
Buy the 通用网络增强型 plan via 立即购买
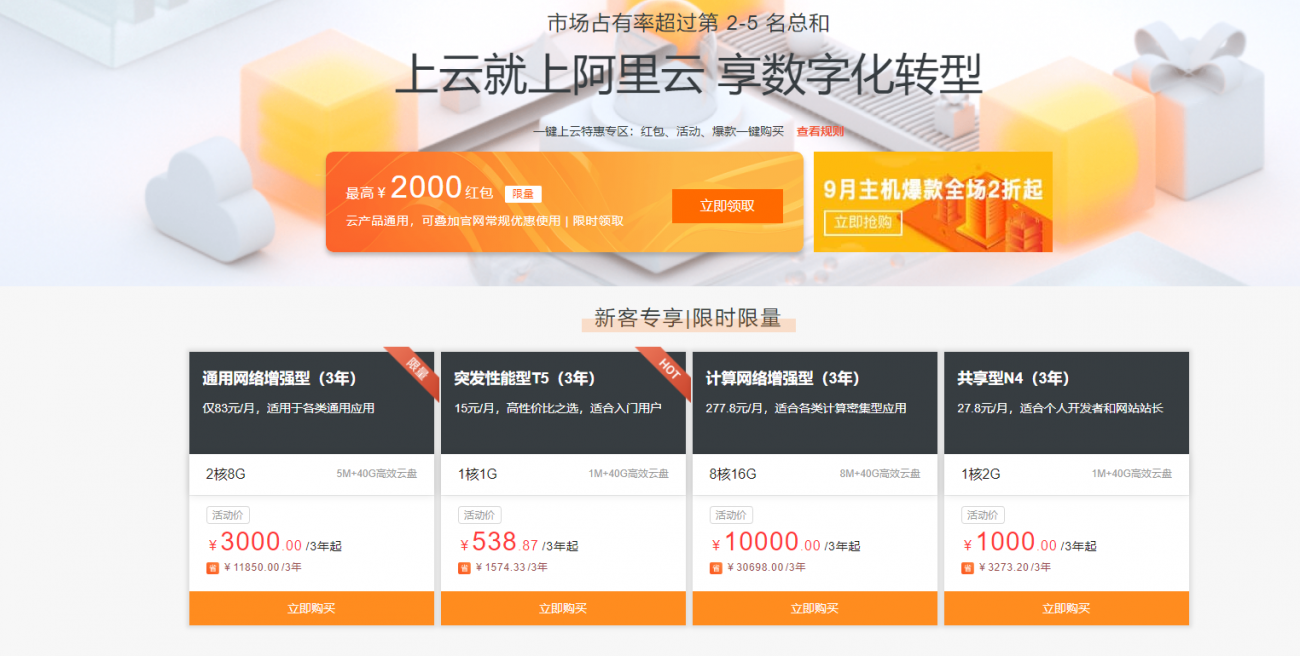click(x=311, y=608)
